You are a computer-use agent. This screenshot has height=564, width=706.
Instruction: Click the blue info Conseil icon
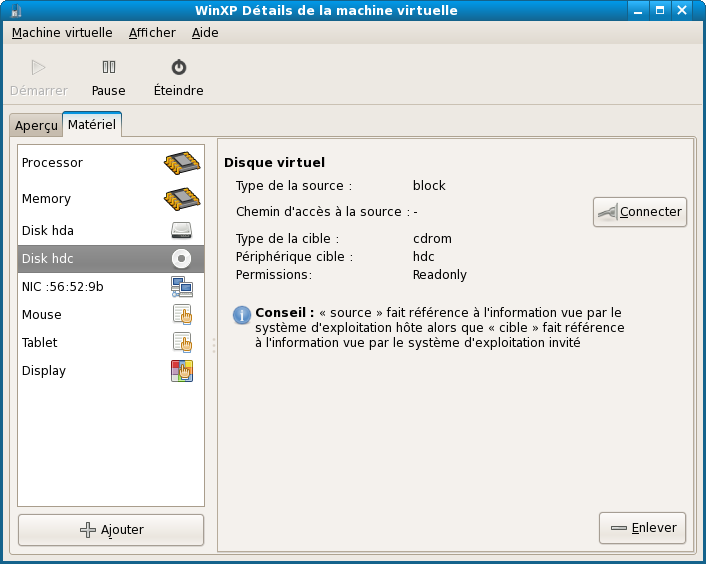(x=242, y=315)
